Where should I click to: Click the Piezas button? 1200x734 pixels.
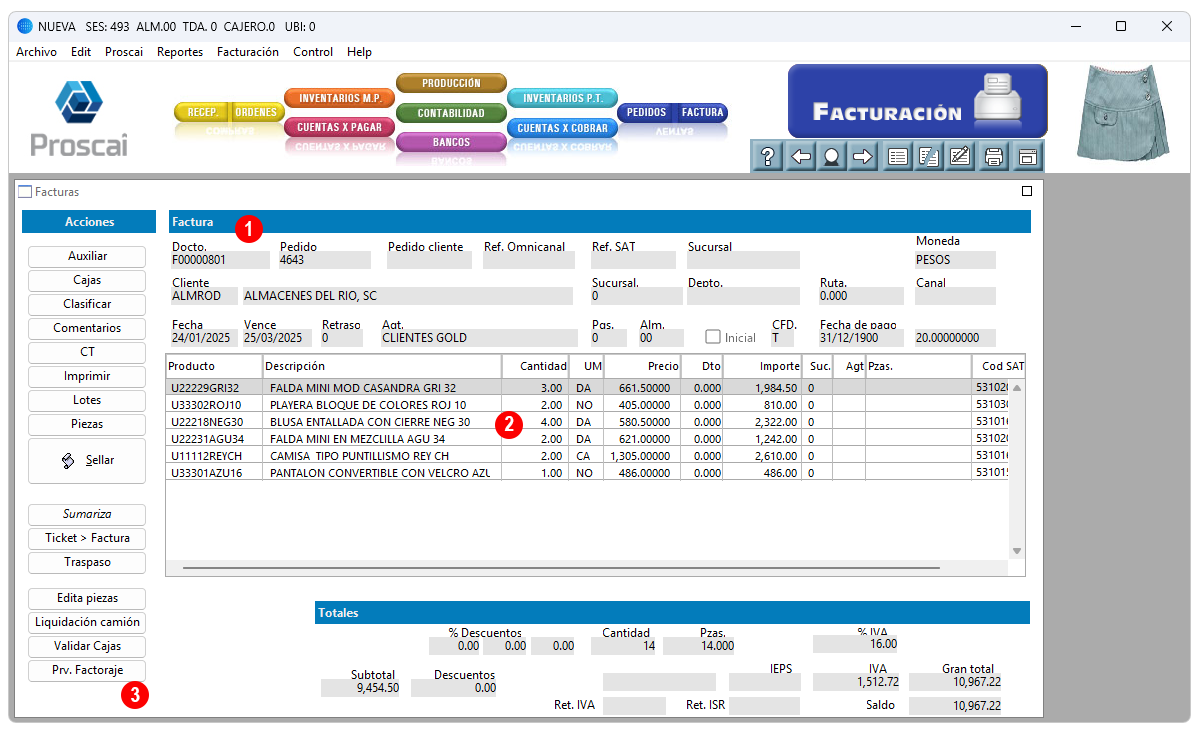pyautogui.click(x=88, y=424)
